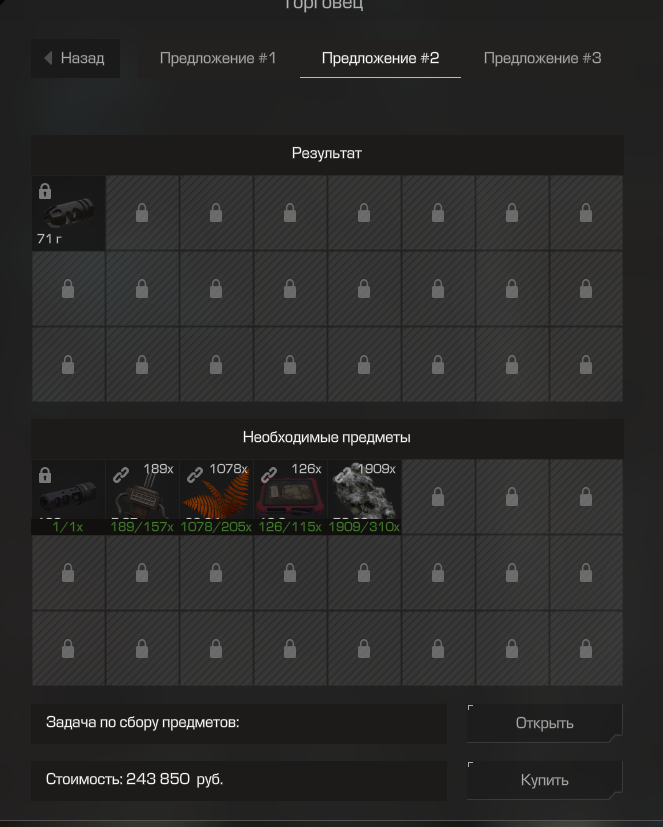This screenshot has width=663, height=827.
Task: Open the Предложение #3 tab
Action: pyautogui.click(x=542, y=58)
